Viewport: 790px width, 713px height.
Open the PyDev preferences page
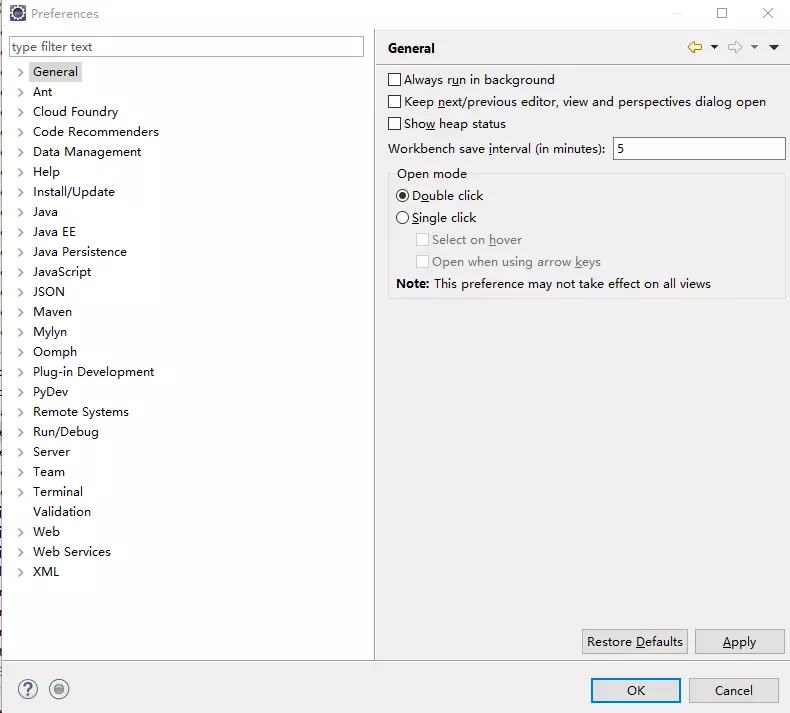coord(50,392)
